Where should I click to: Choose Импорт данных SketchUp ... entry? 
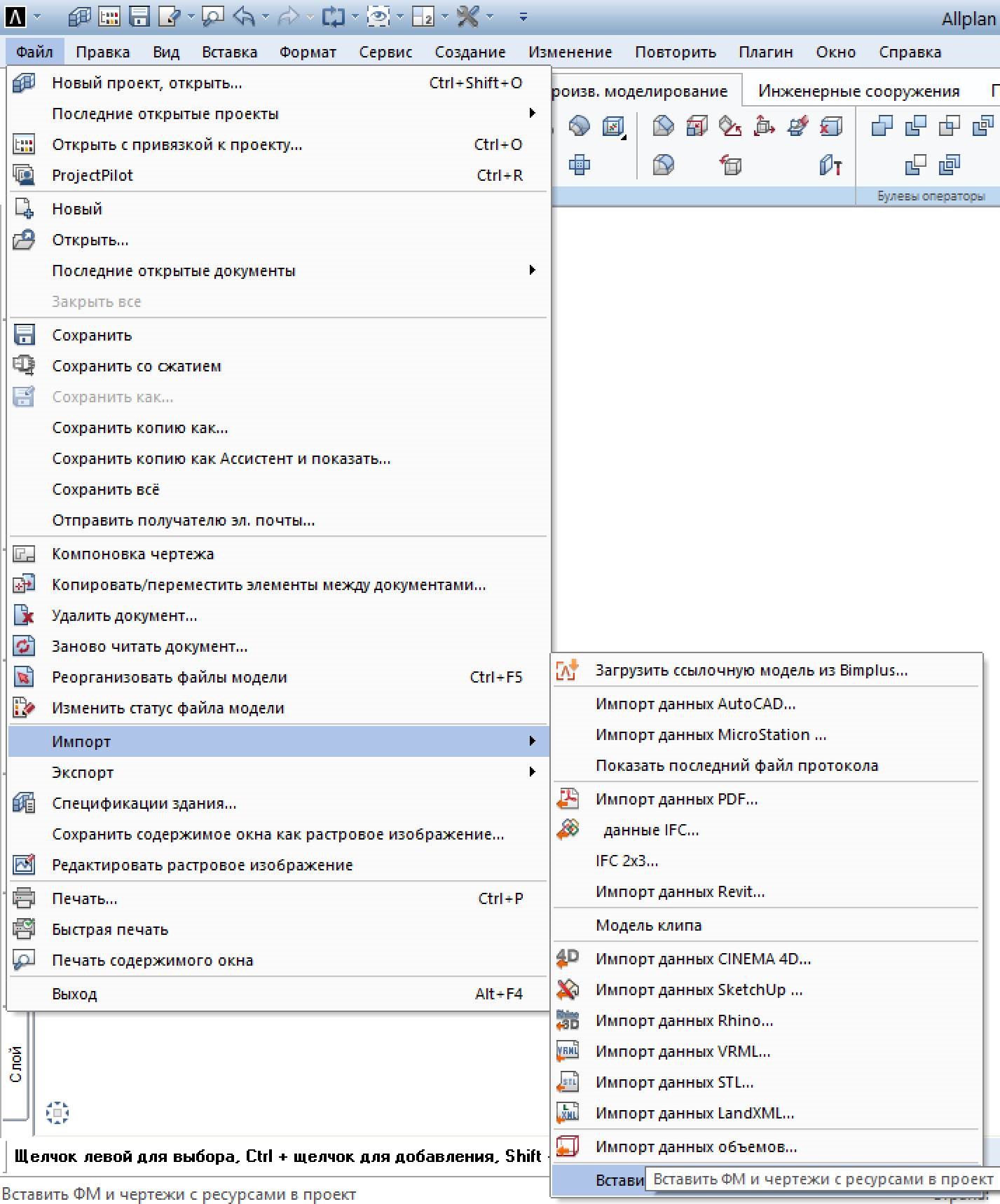click(x=767, y=990)
